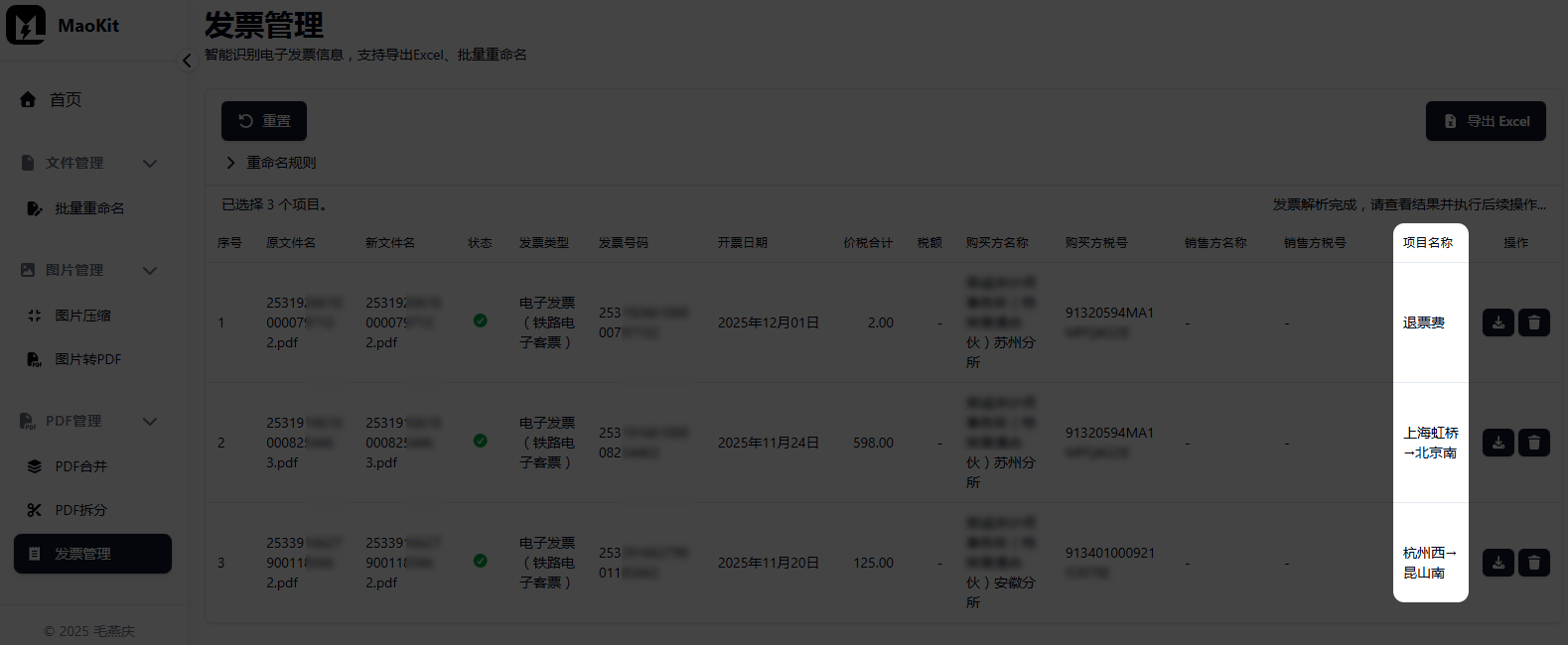Image resolution: width=1568 pixels, height=645 pixels.
Task: Open 批量重命名 in the sidebar
Action: (88, 208)
